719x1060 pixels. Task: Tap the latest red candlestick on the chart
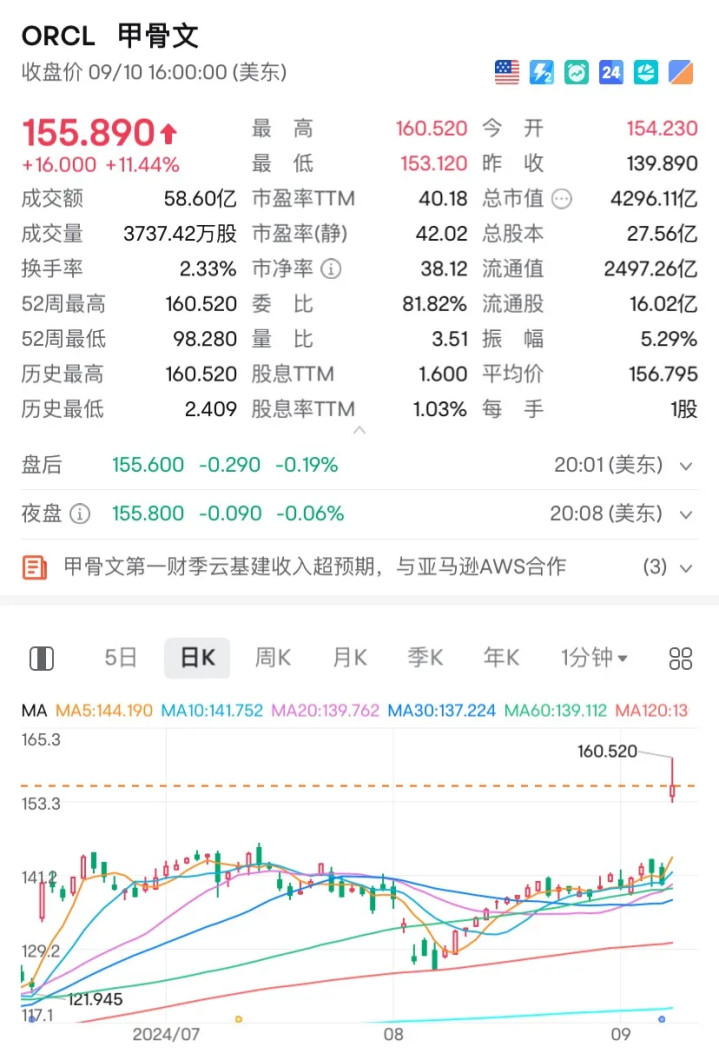pos(672,780)
